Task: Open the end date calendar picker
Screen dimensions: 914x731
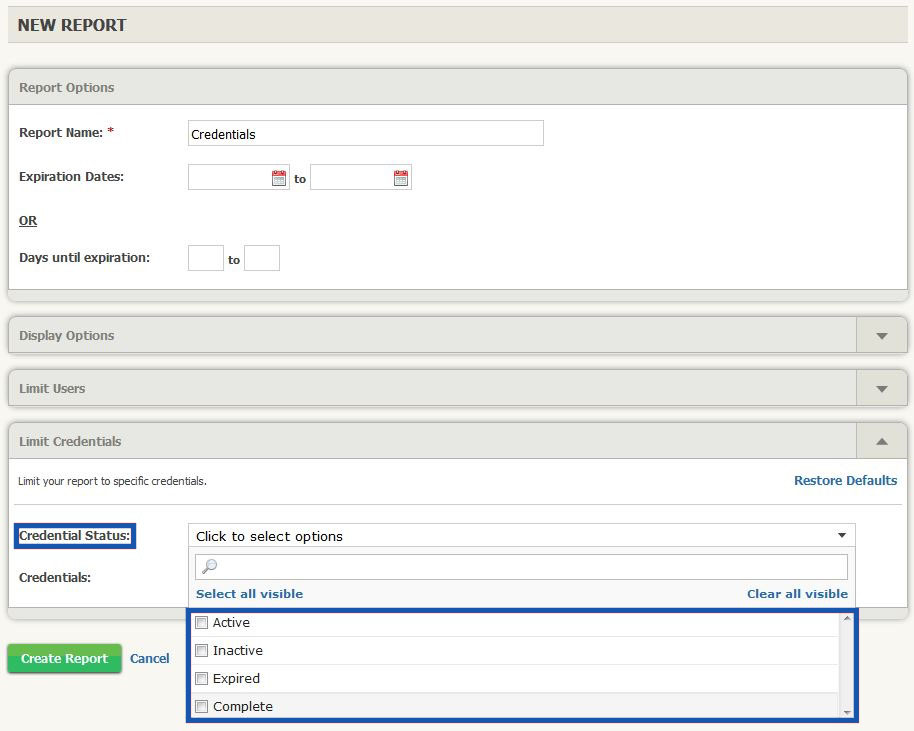Action: (401, 176)
